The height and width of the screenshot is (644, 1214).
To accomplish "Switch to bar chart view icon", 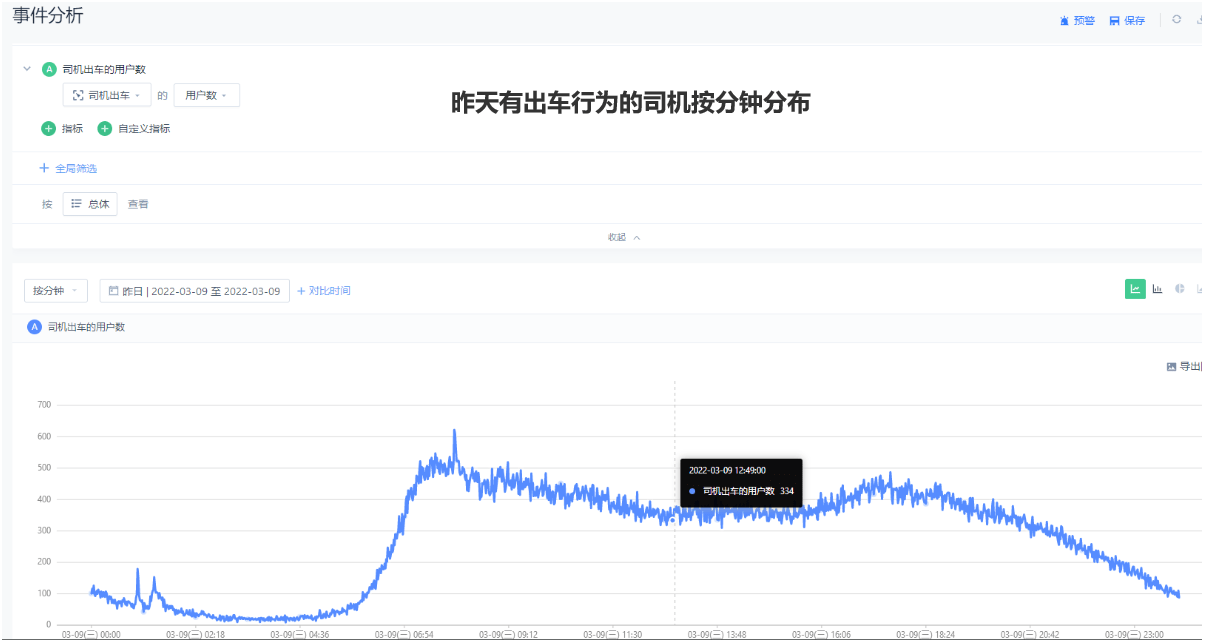I will [1158, 289].
